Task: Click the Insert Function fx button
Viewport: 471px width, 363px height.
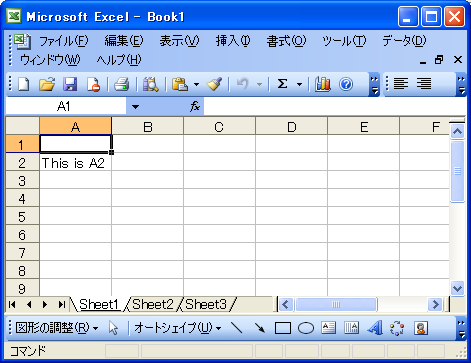Action: point(195,107)
